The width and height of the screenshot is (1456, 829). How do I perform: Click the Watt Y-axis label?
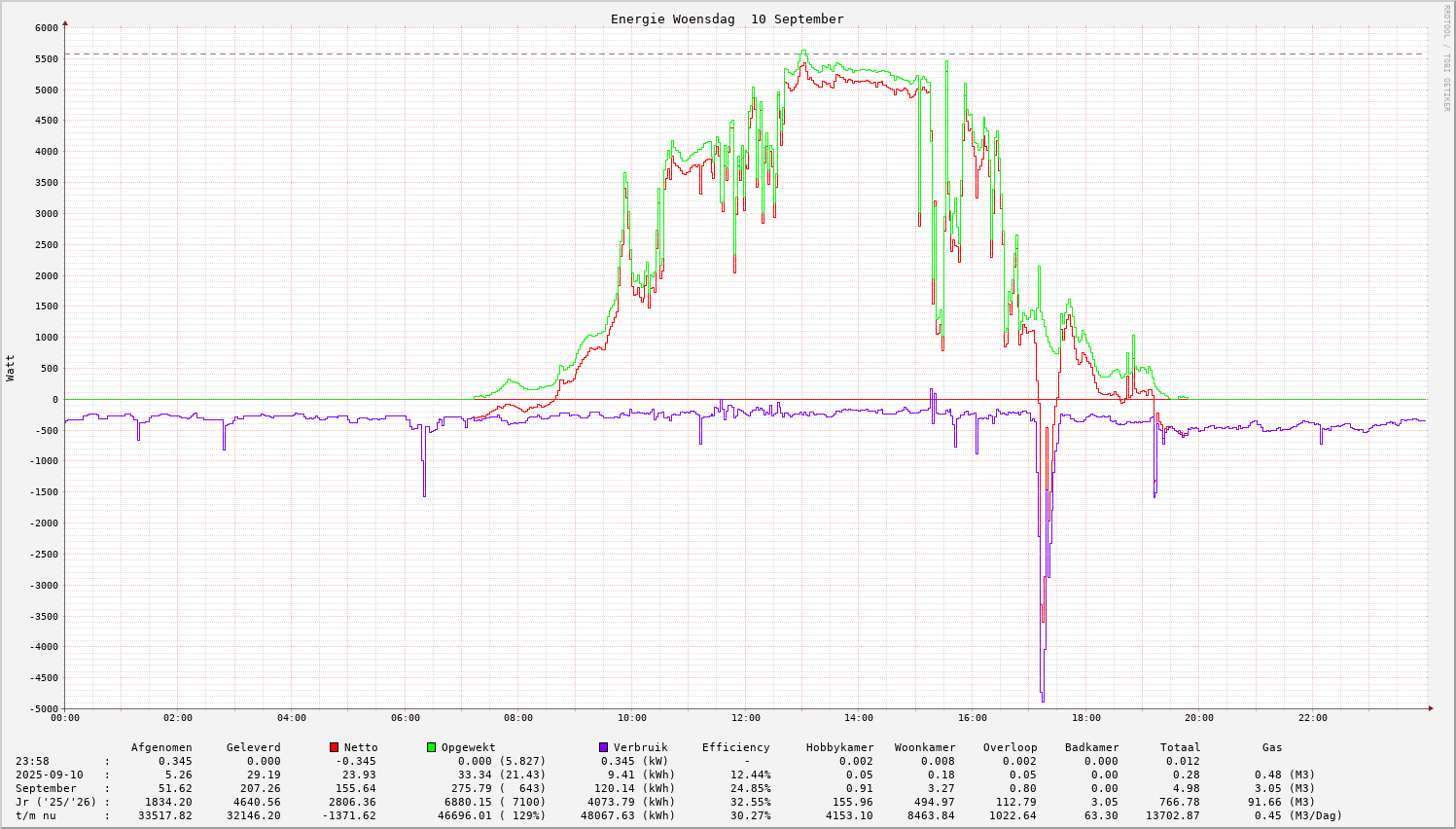11,367
